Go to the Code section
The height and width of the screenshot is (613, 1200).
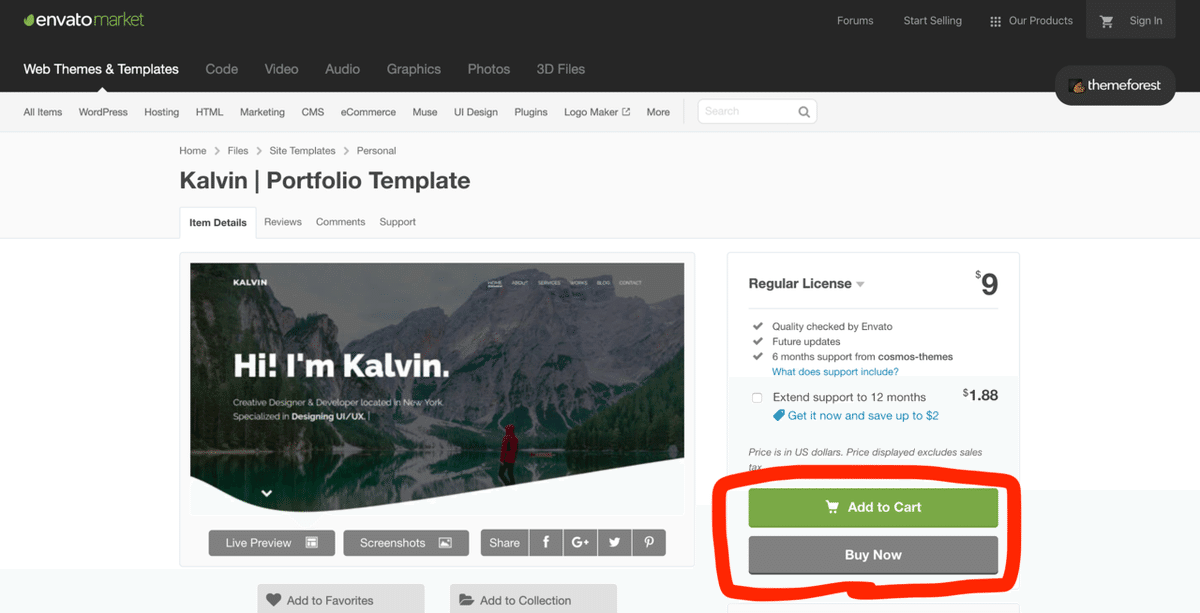[222, 69]
